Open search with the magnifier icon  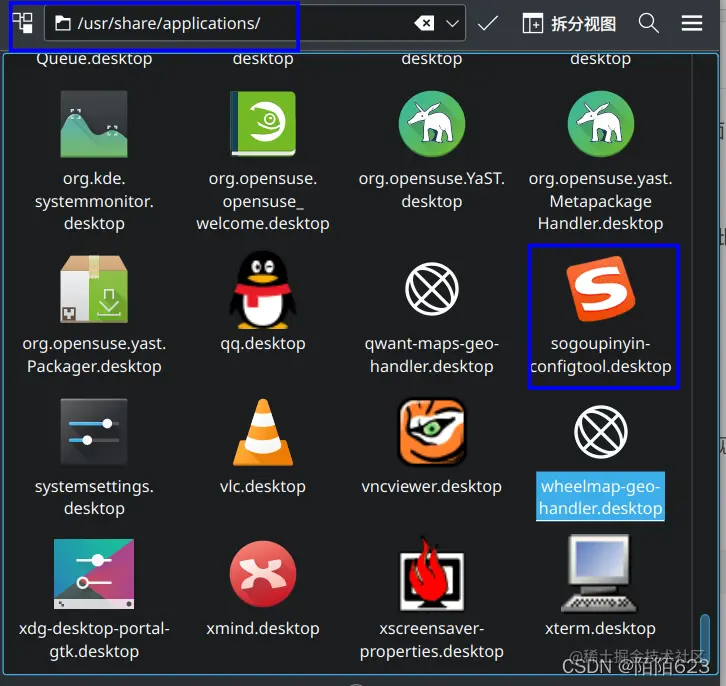648,23
